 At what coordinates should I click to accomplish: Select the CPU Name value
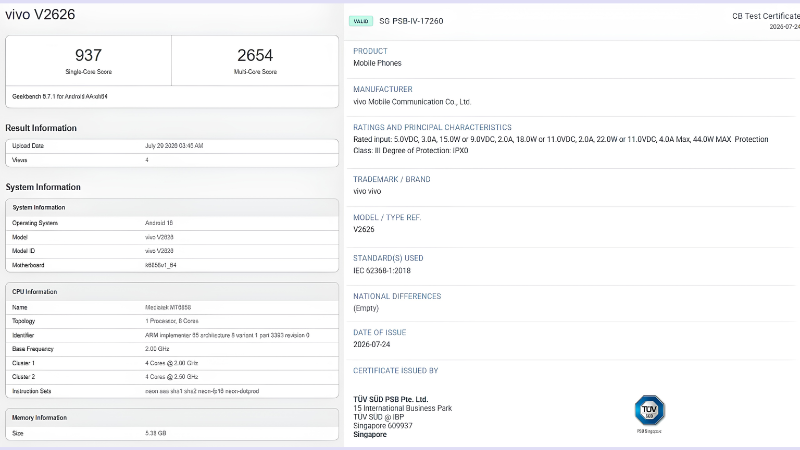(168, 308)
